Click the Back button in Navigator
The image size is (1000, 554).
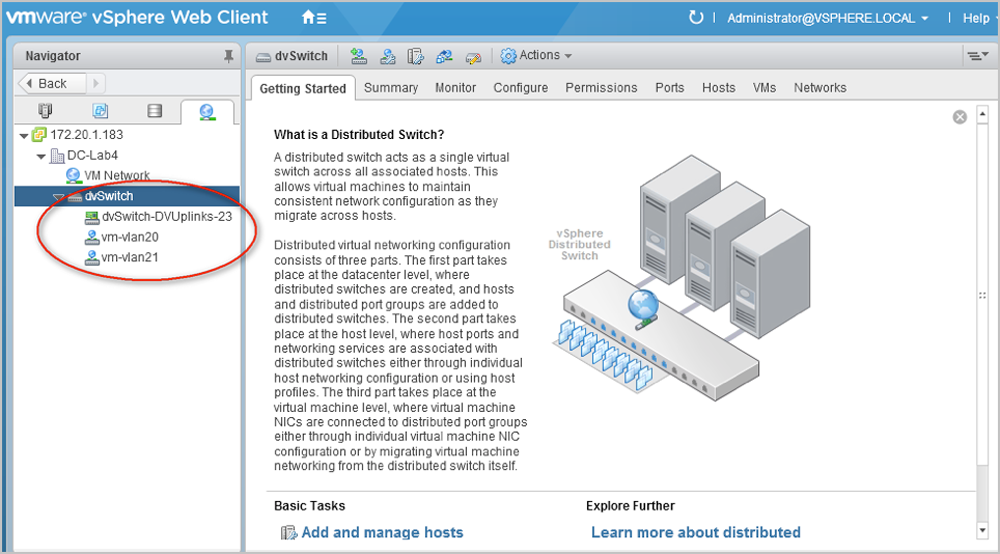[x=52, y=84]
